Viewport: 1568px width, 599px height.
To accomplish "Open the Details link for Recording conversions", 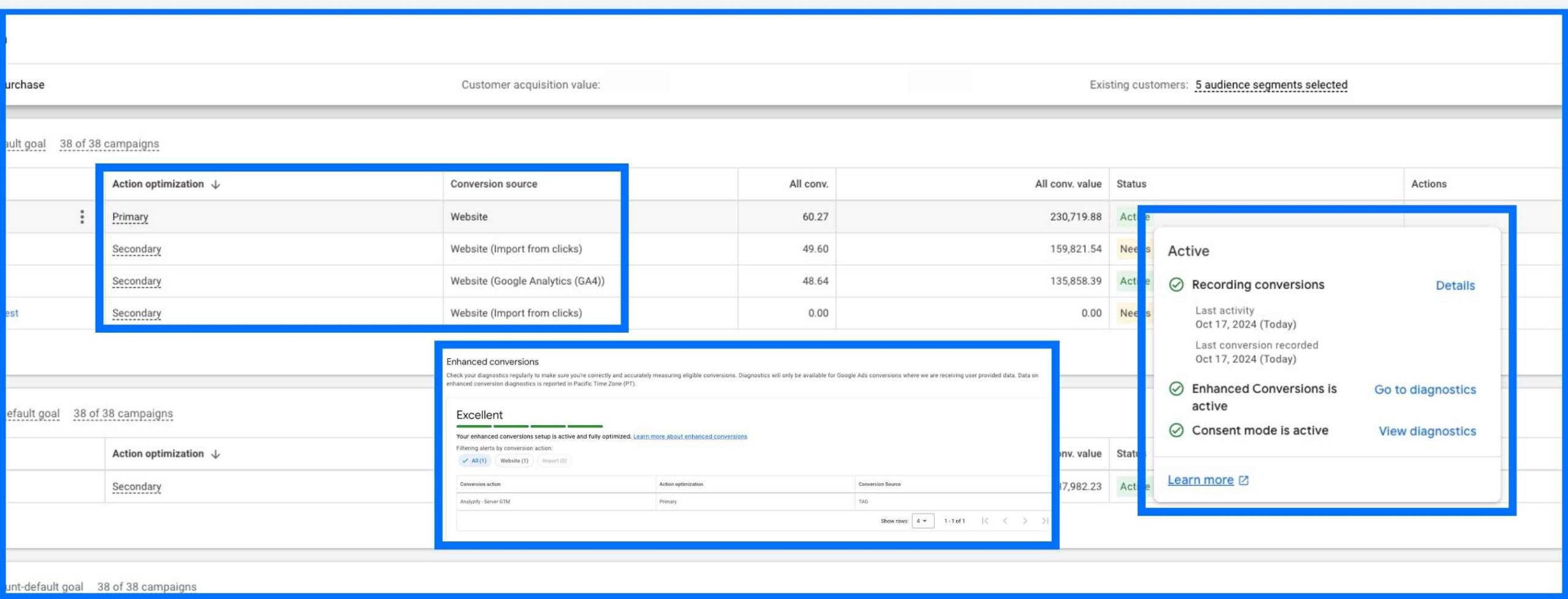I will [1455, 285].
